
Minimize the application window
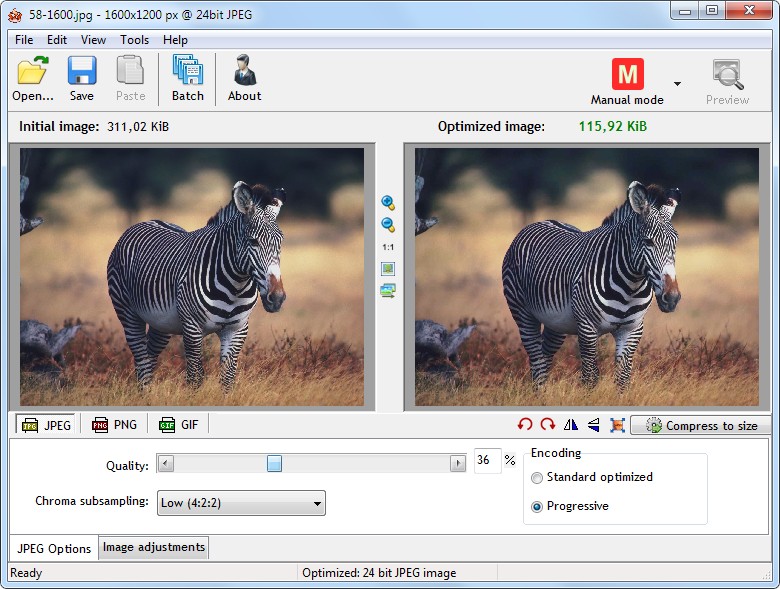(x=685, y=11)
